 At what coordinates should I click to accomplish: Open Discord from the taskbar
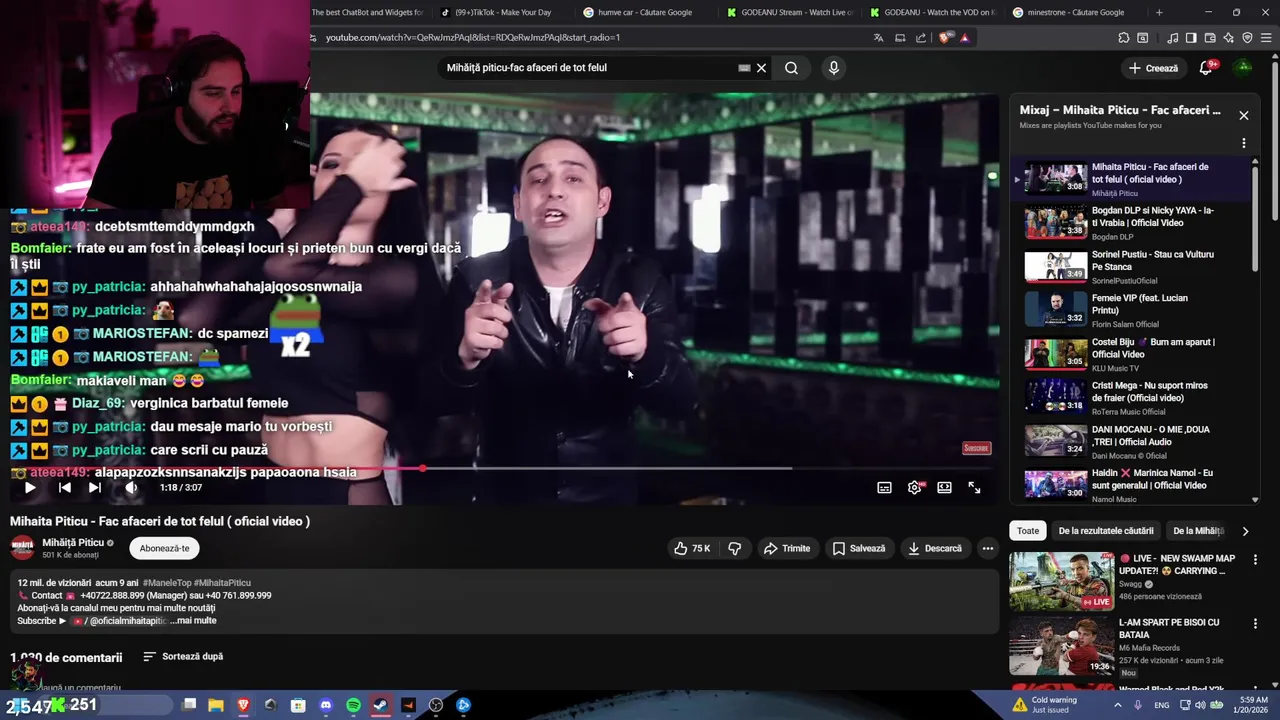(325, 705)
